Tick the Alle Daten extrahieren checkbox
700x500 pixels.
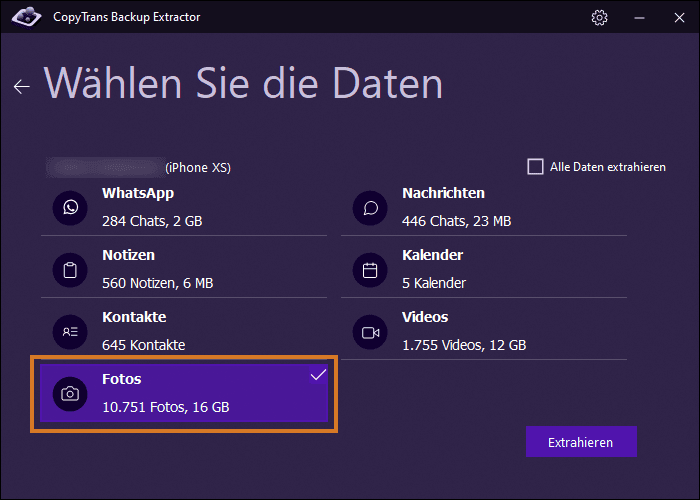coord(535,167)
